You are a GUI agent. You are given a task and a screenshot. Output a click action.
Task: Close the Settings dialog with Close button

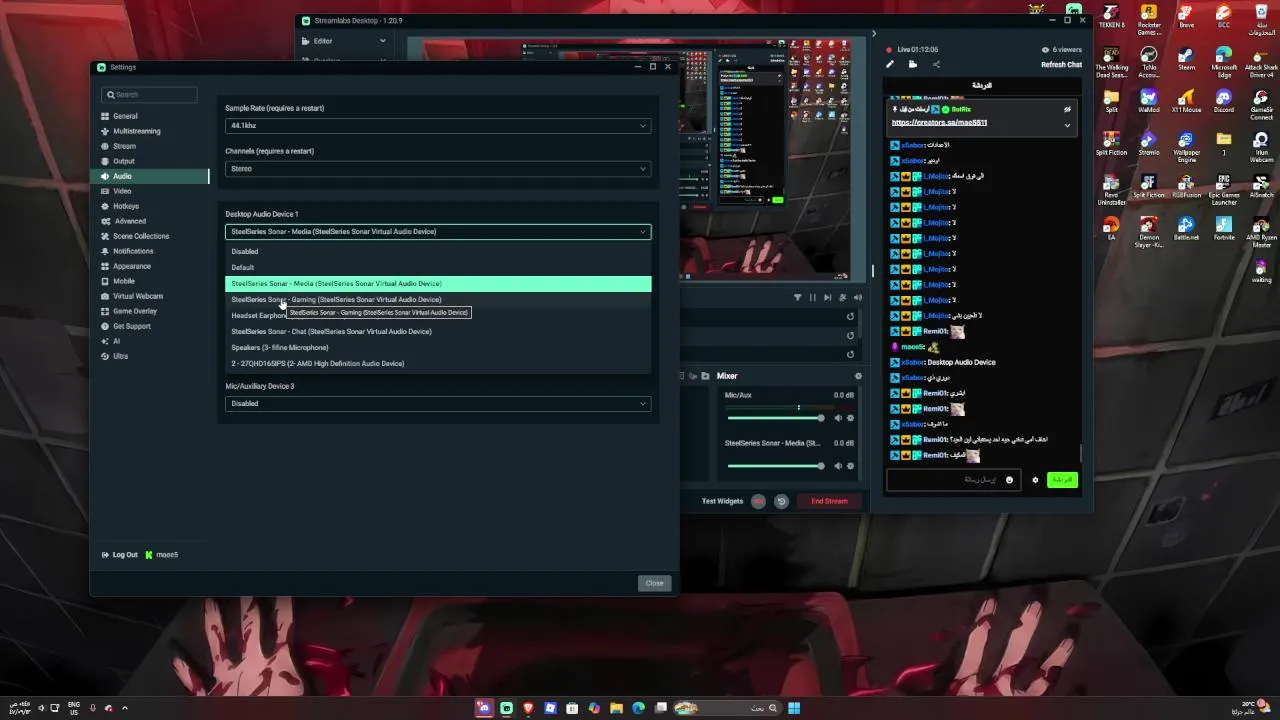point(654,583)
